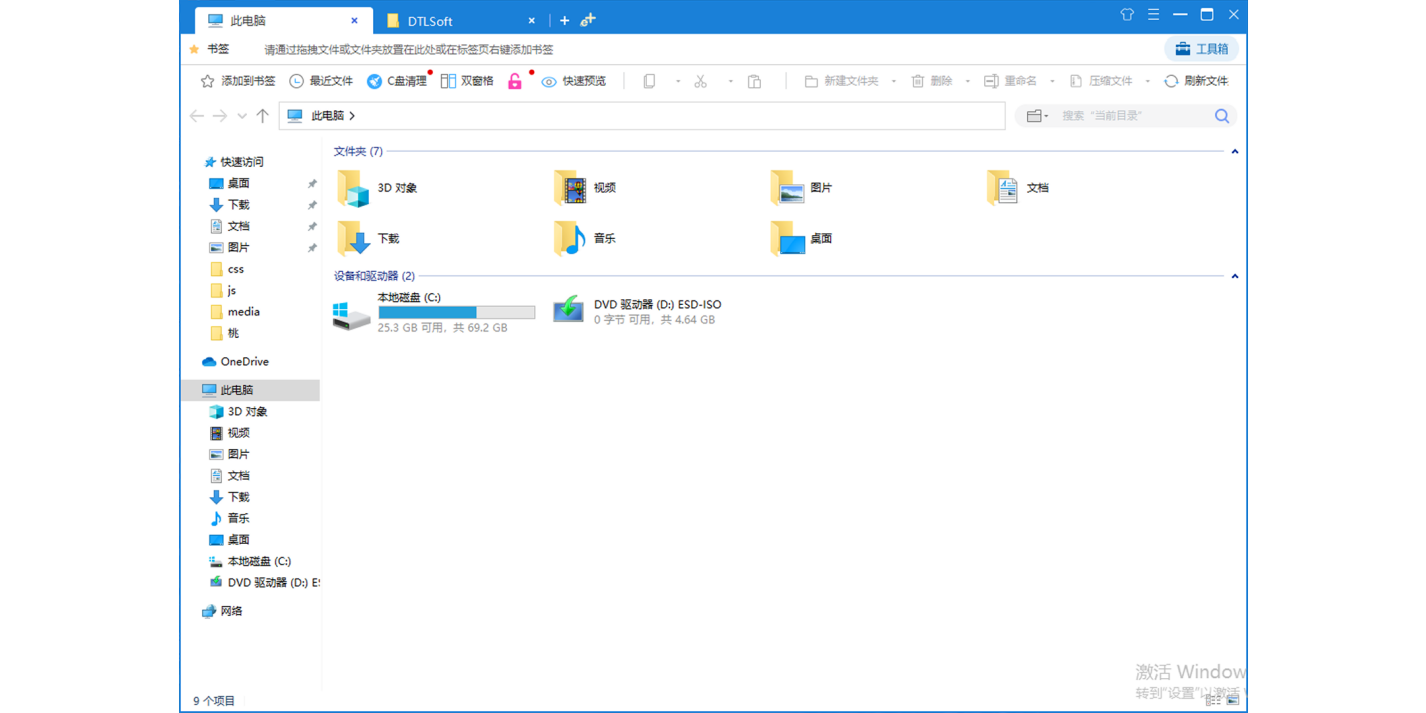Click the 重命名 rename button

pos(1010,81)
